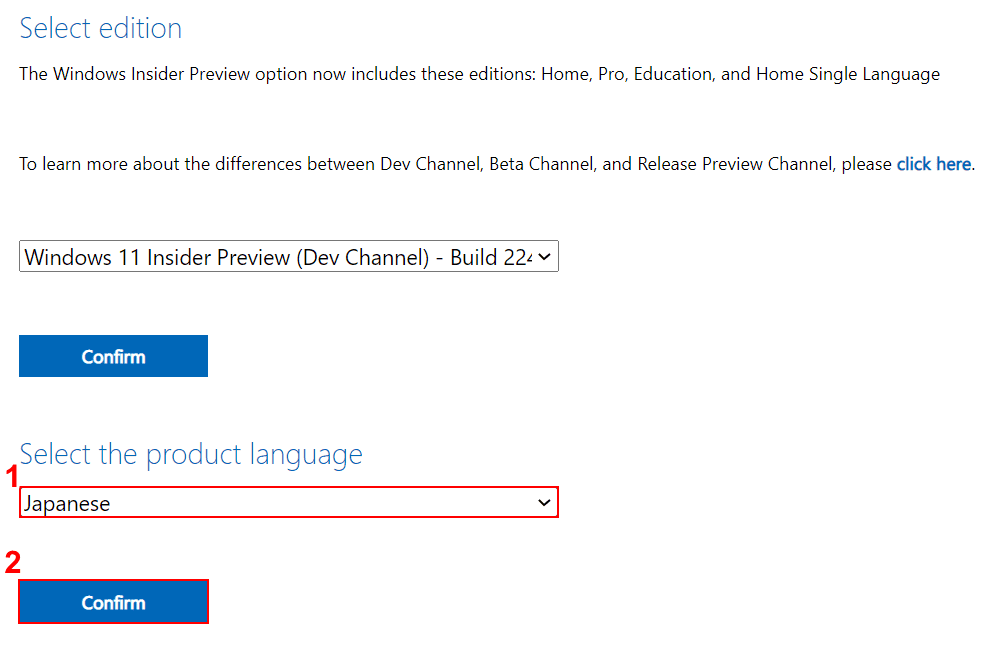Click the word "Japanese" in the language box
Image resolution: width=988 pixels, height=653 pixels.
click(x=67, y=504)
